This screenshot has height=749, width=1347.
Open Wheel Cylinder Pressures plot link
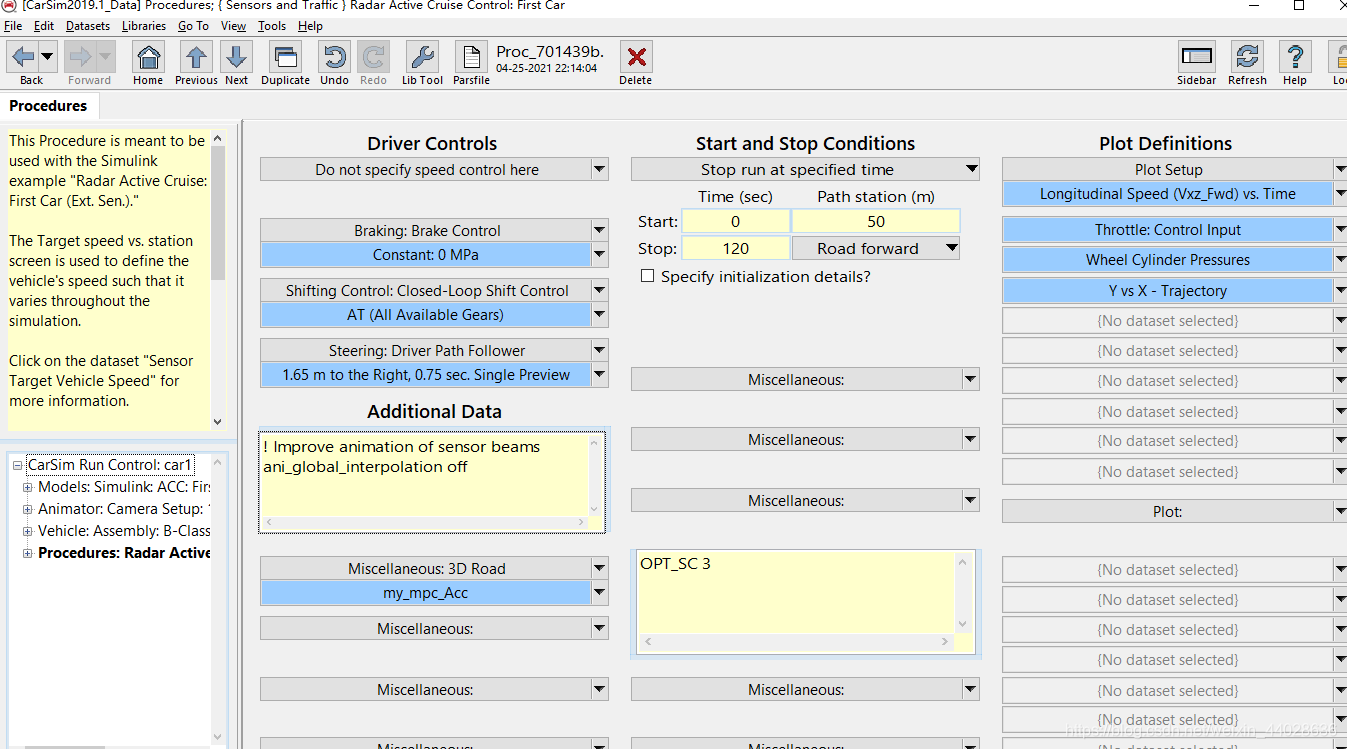pyautogui.click(x=1168, y=260)
